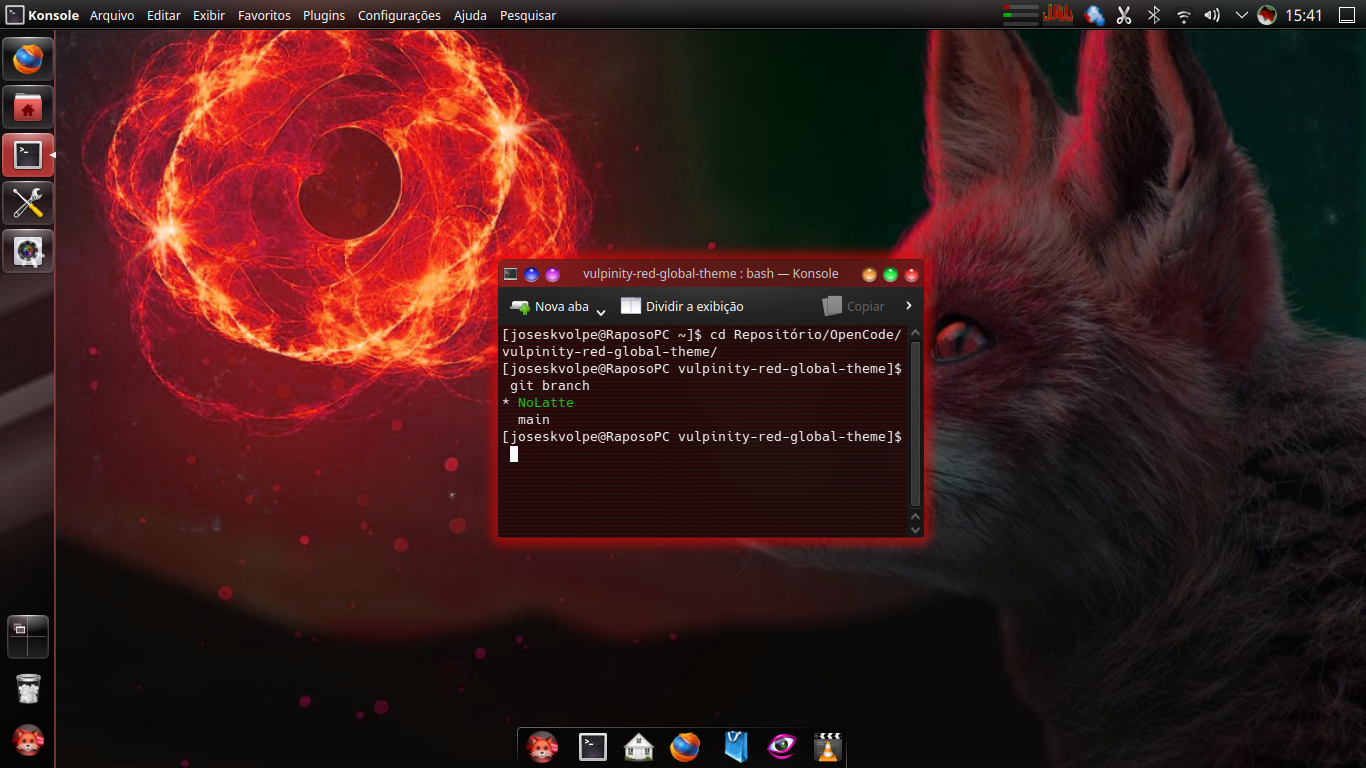
Task: Select Konsole terminal icon in left panel
Action: 28,155
